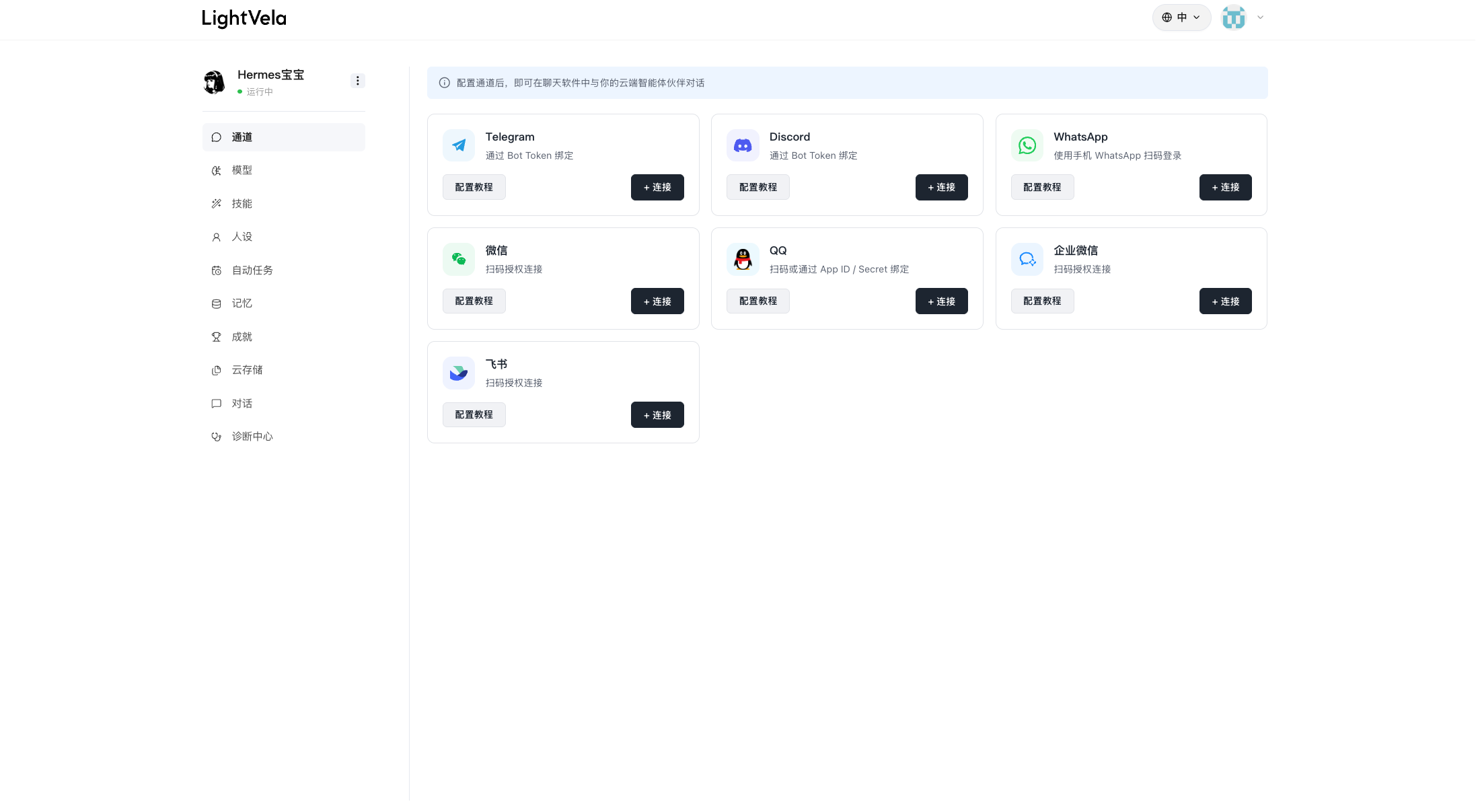Click the 运行中 status label
Image resolution: width=1478 pixels, height=812 pixels.
pos(260,91)
